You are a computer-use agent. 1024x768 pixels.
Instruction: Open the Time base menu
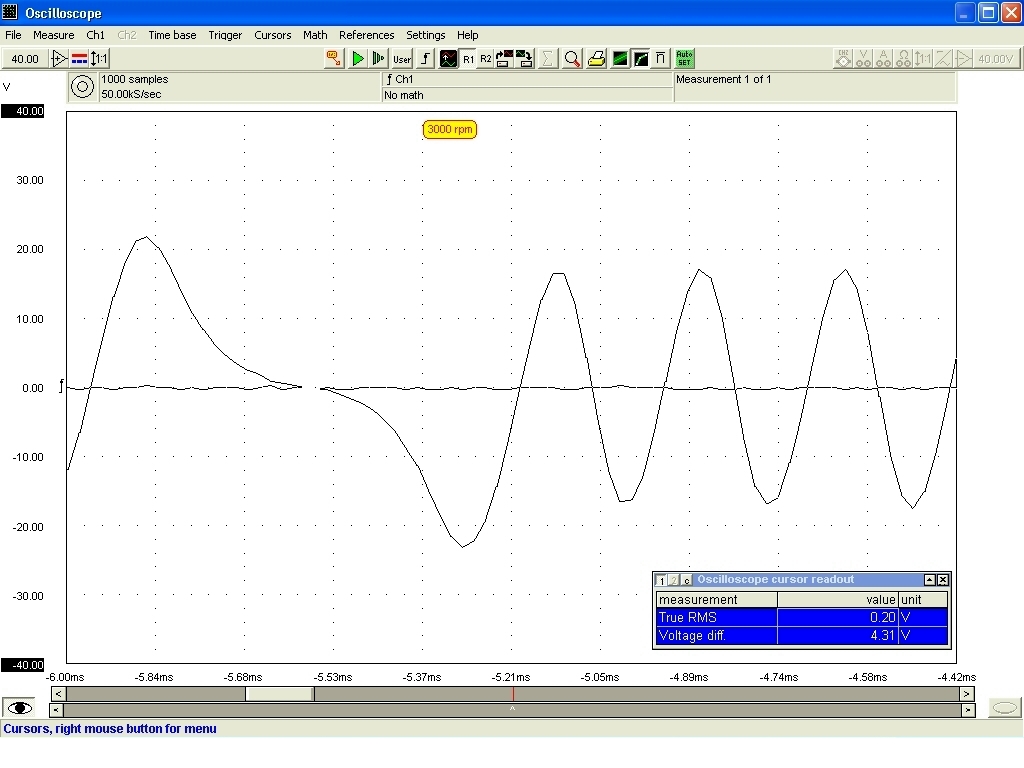pos(172,35)
